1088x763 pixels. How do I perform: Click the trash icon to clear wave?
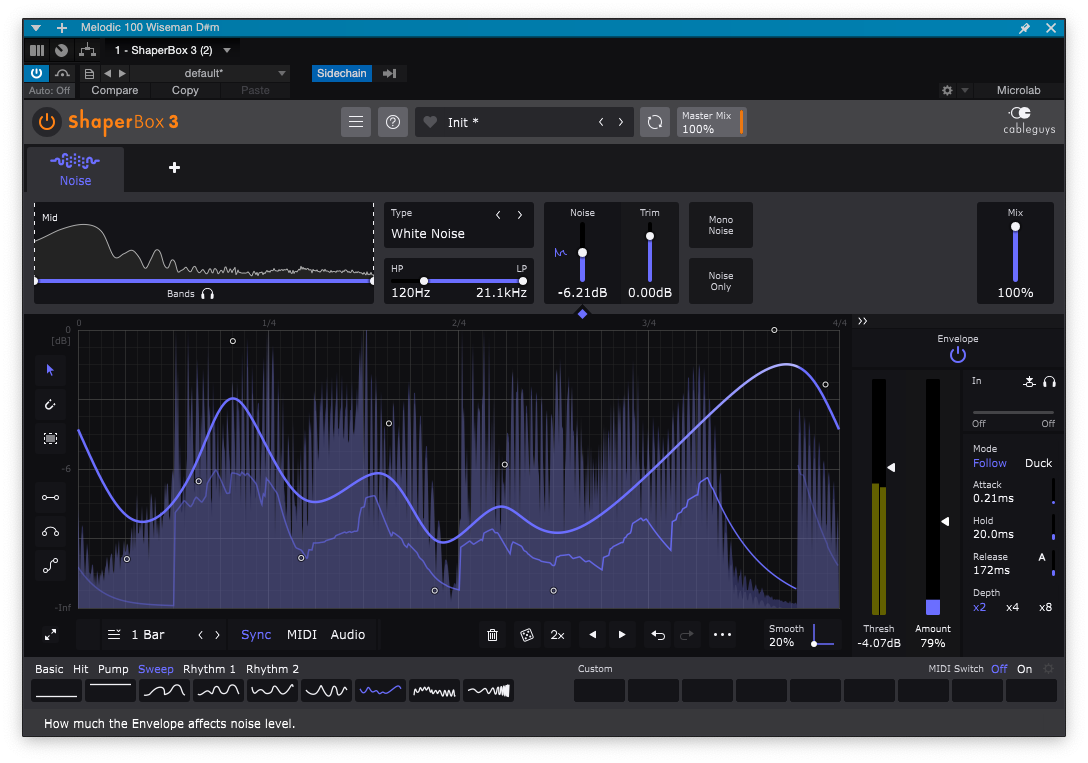click(x=493, y=635)
